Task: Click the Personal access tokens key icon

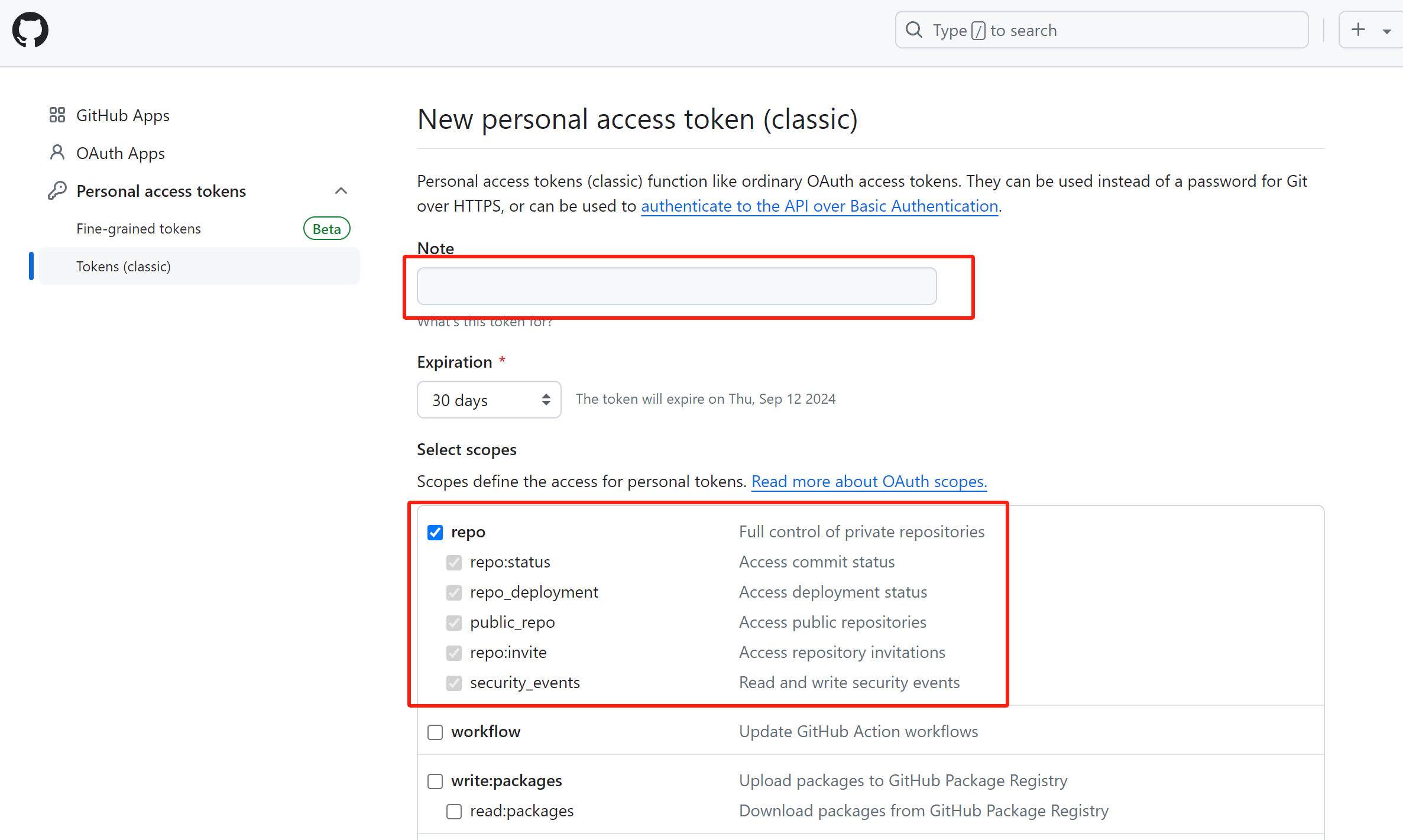Action: (x=57, y=191)
